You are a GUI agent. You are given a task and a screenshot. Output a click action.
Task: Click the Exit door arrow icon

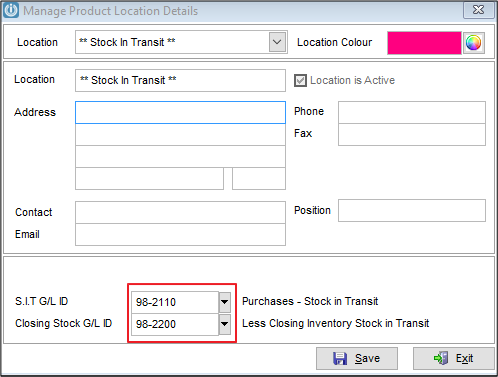[441, 358]
